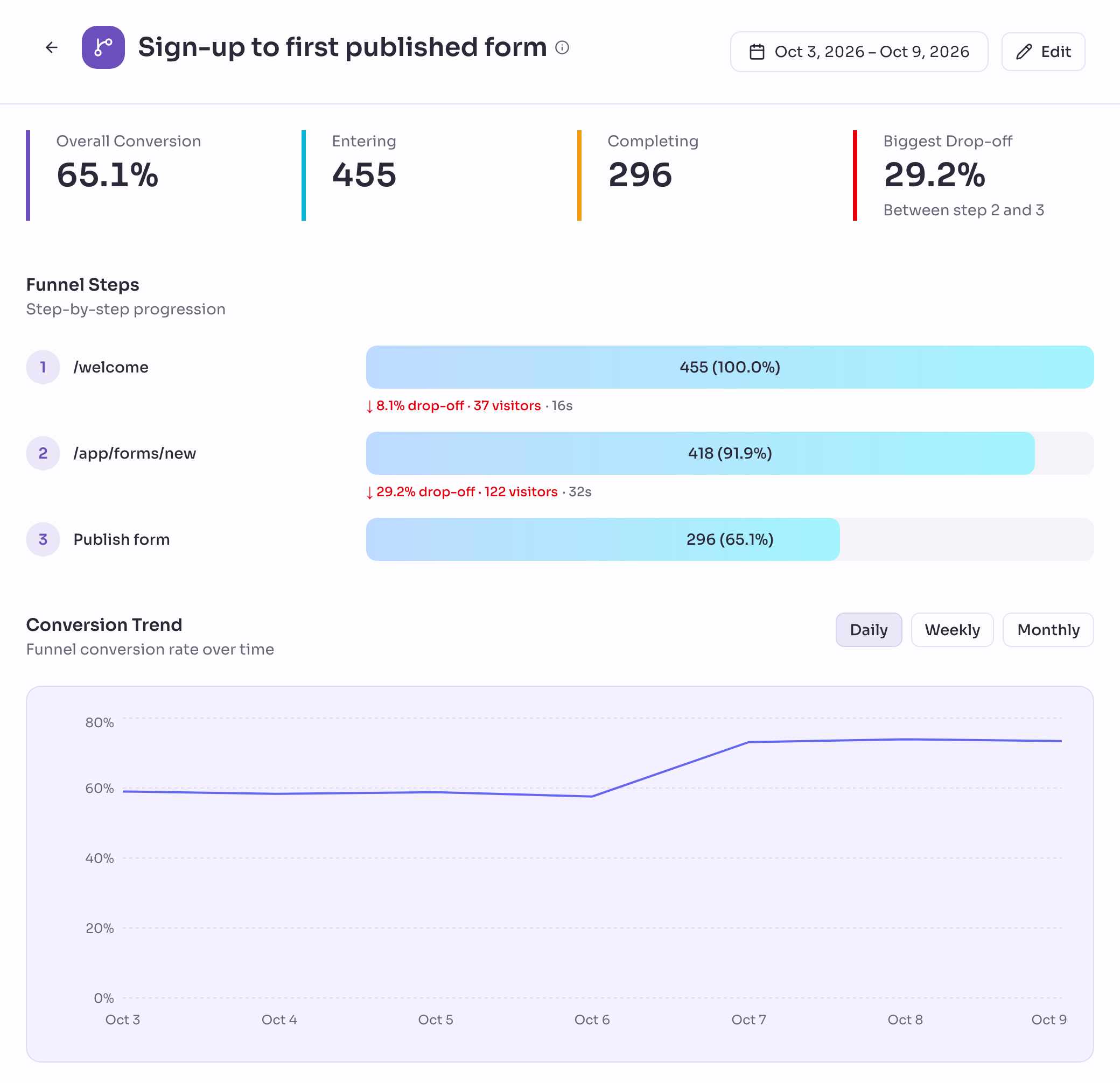Click the /welcome step label

click(111, 367)
